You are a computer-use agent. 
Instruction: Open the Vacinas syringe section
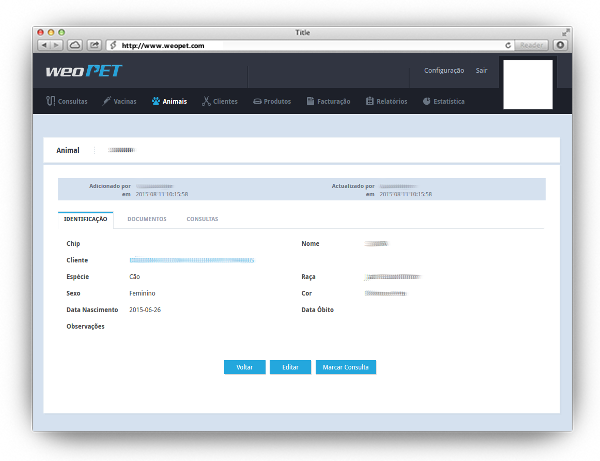click(119, 101)
